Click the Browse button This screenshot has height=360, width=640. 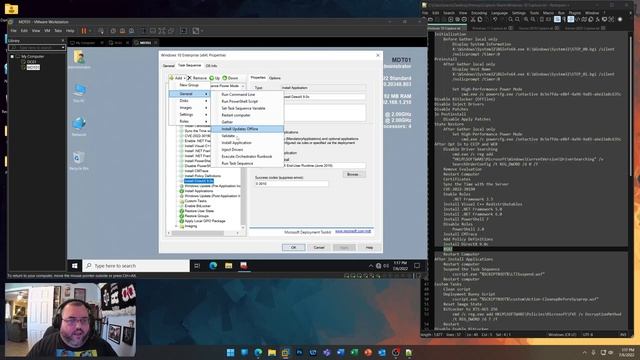[x=353, y=174]
